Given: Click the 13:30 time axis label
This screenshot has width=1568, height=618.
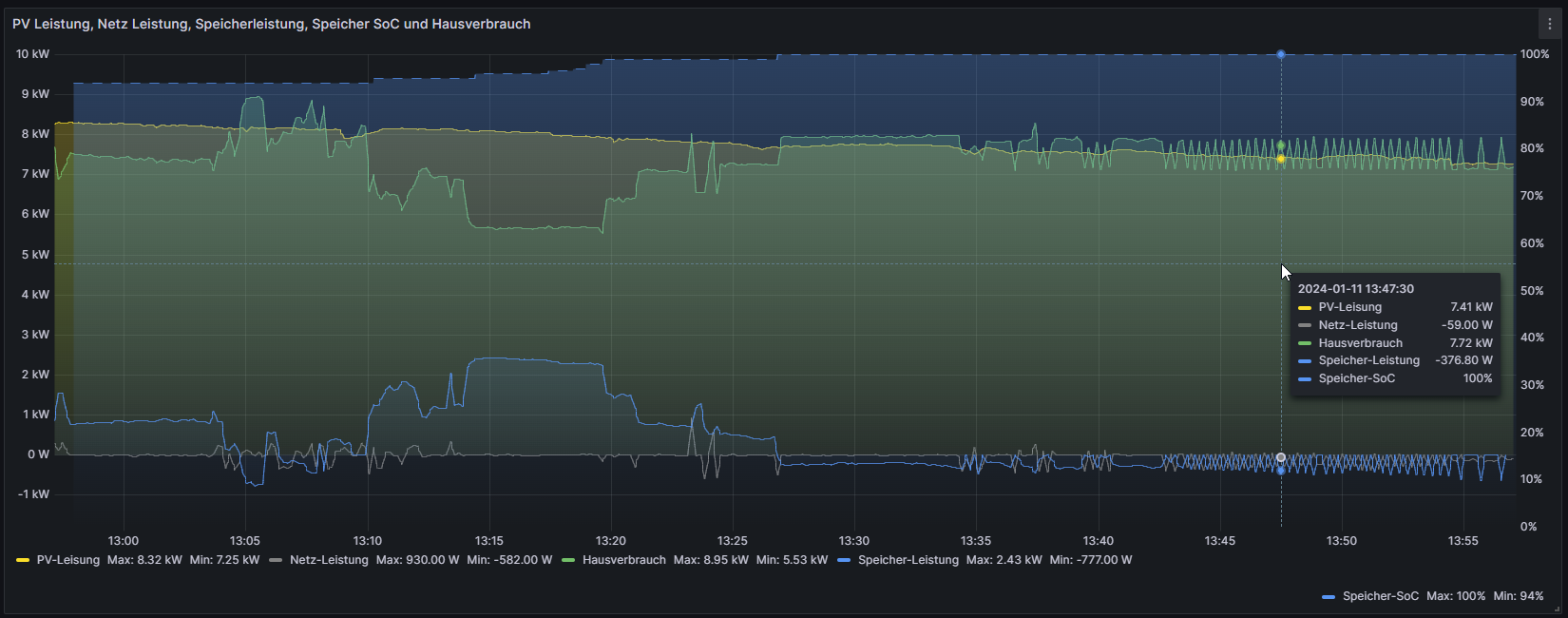Looking at the screenshot, I should pos(853,541).
